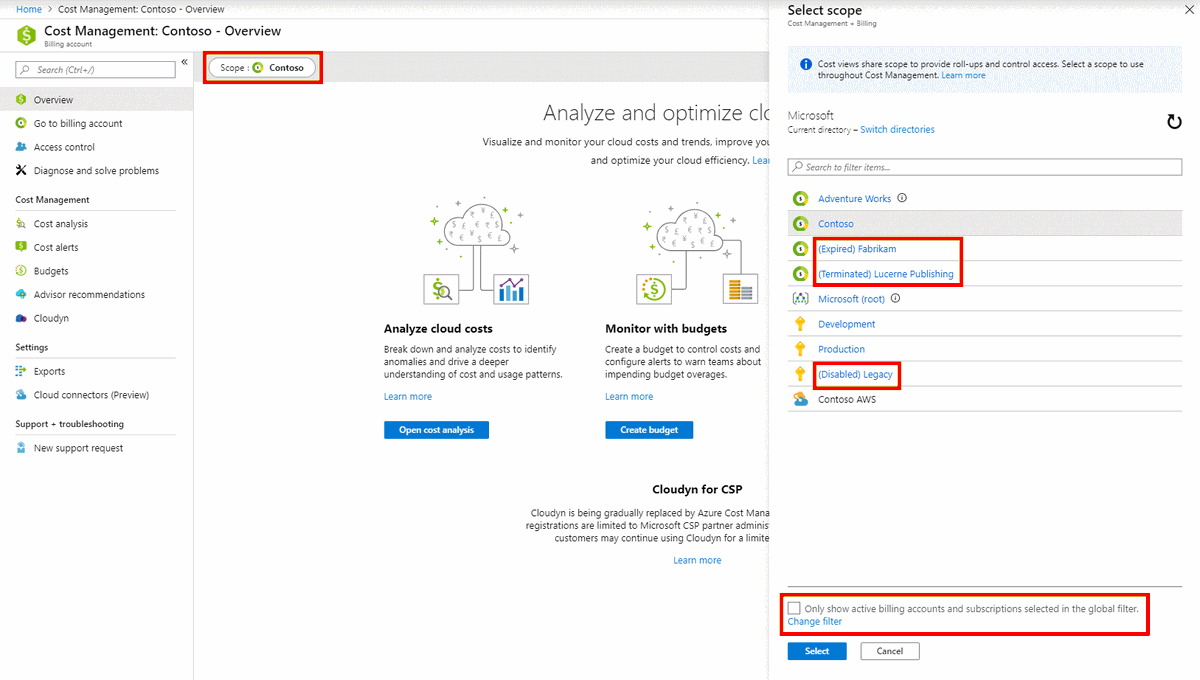Click the Adventure Works billing account icon
The width and height of the screenshot is (1200, 680).
click(800, 198)
